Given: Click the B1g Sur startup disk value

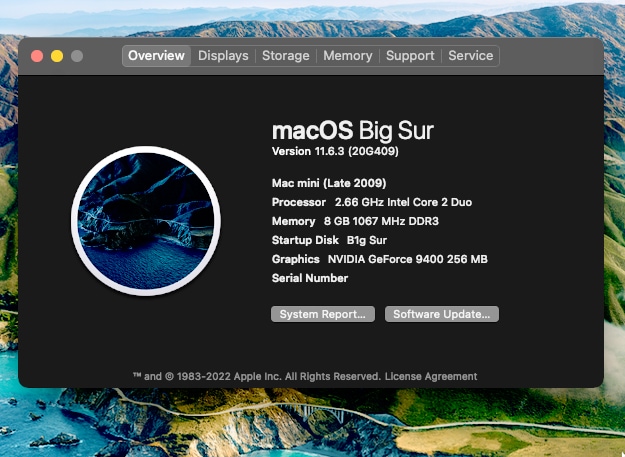Looking at the screenshot, I should click(367, 240).
